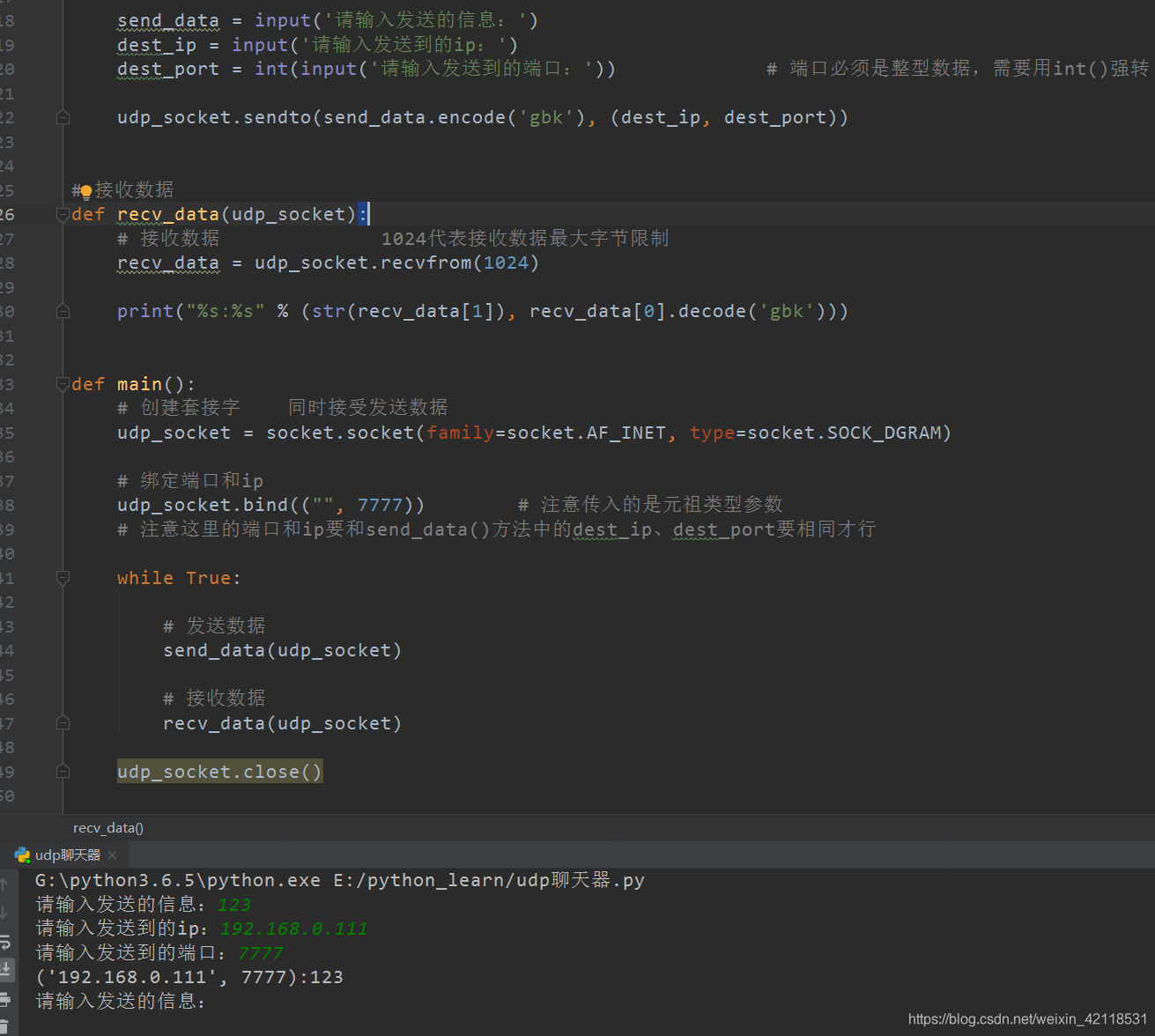Click the fold end marker at the print line
Image resolution: width=1155 pixels, height=1036 pixels.
63,311
